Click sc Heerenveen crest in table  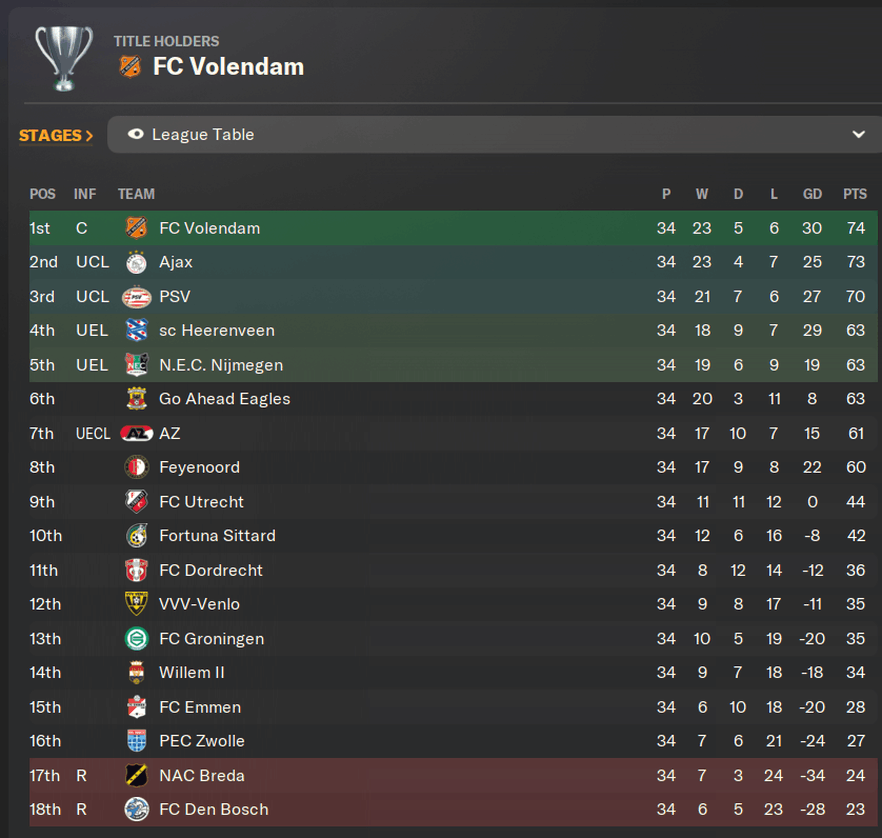[136, 331]
